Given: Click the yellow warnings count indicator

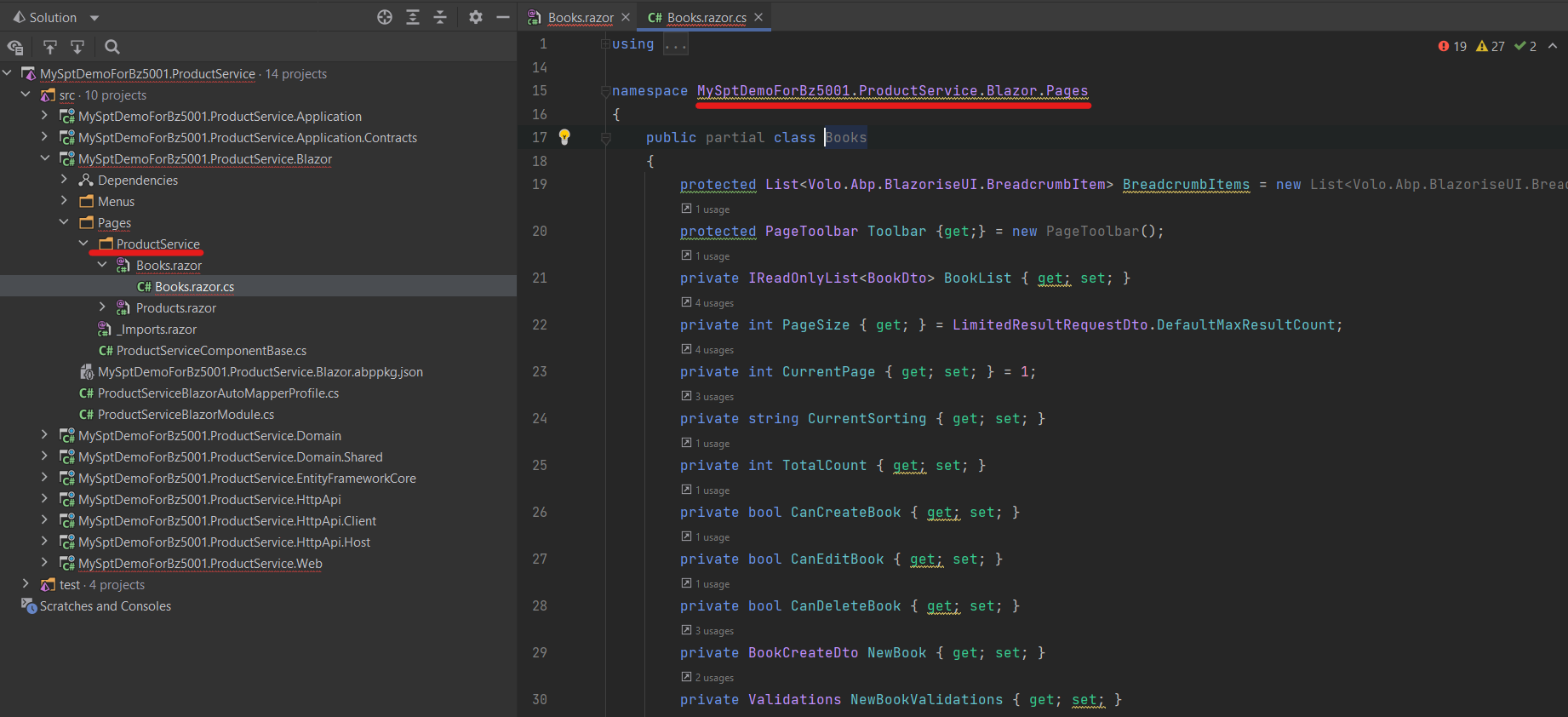Looking at the screenshot, I should [x=1491, y=46].
